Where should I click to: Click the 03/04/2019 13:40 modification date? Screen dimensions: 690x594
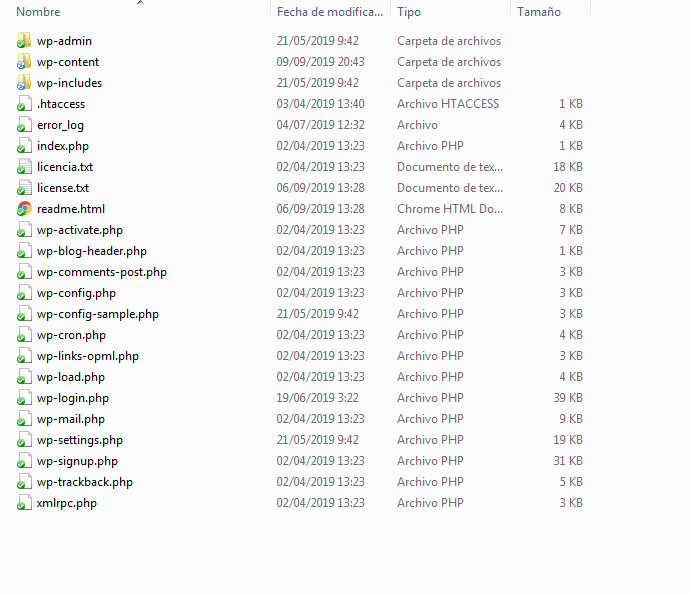point(320,104)
